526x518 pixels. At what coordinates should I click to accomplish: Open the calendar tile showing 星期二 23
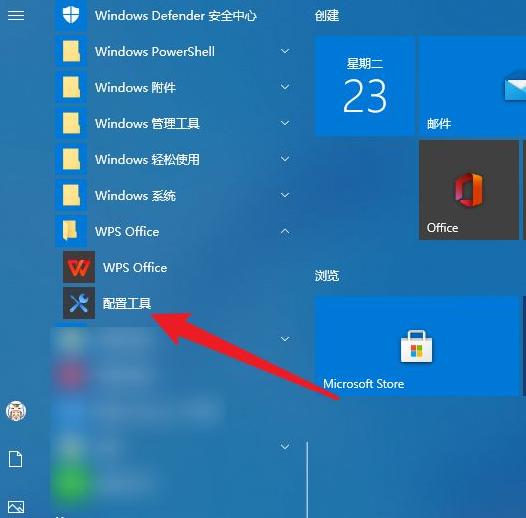[365, 86]
